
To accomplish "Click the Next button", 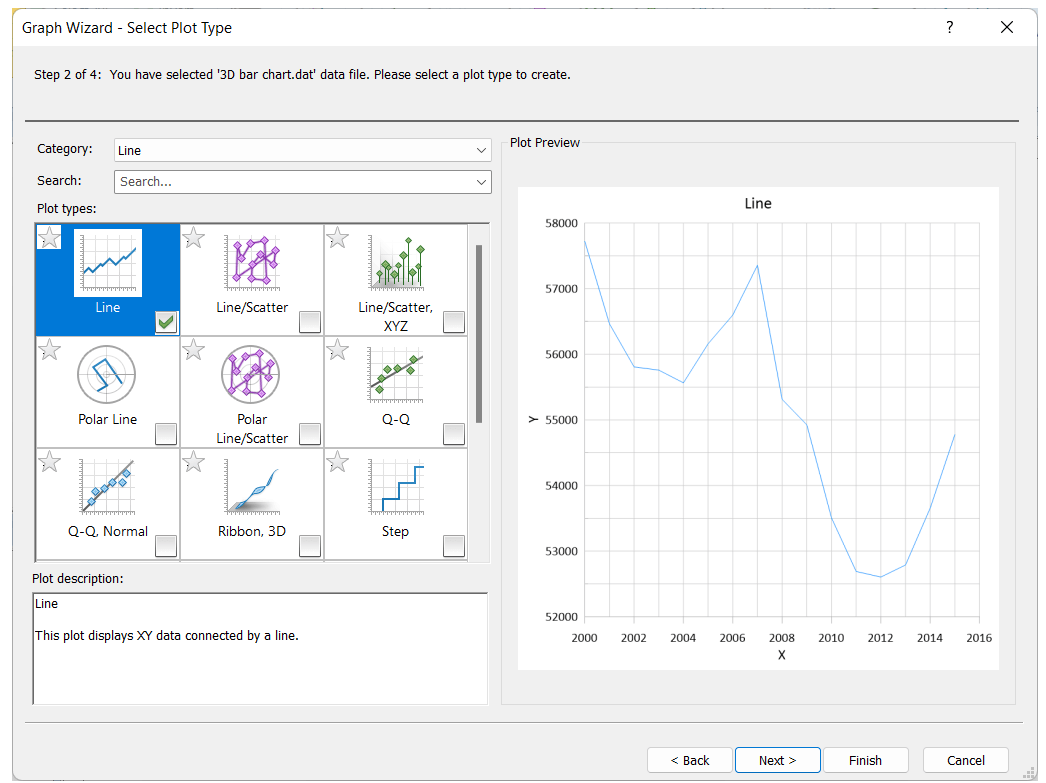I will [777, 760].
